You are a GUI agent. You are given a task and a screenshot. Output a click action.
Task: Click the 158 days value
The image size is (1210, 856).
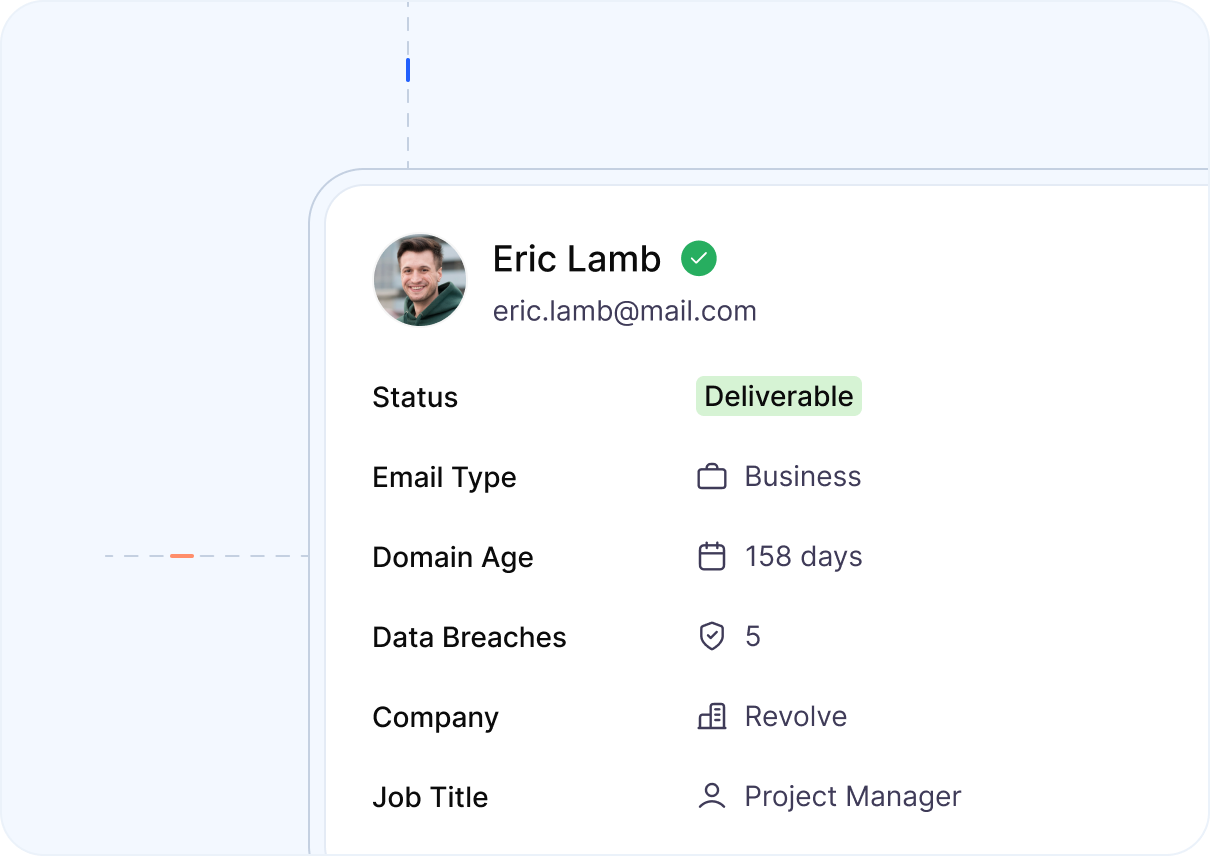pyautogui.click(x=804, y=556)
